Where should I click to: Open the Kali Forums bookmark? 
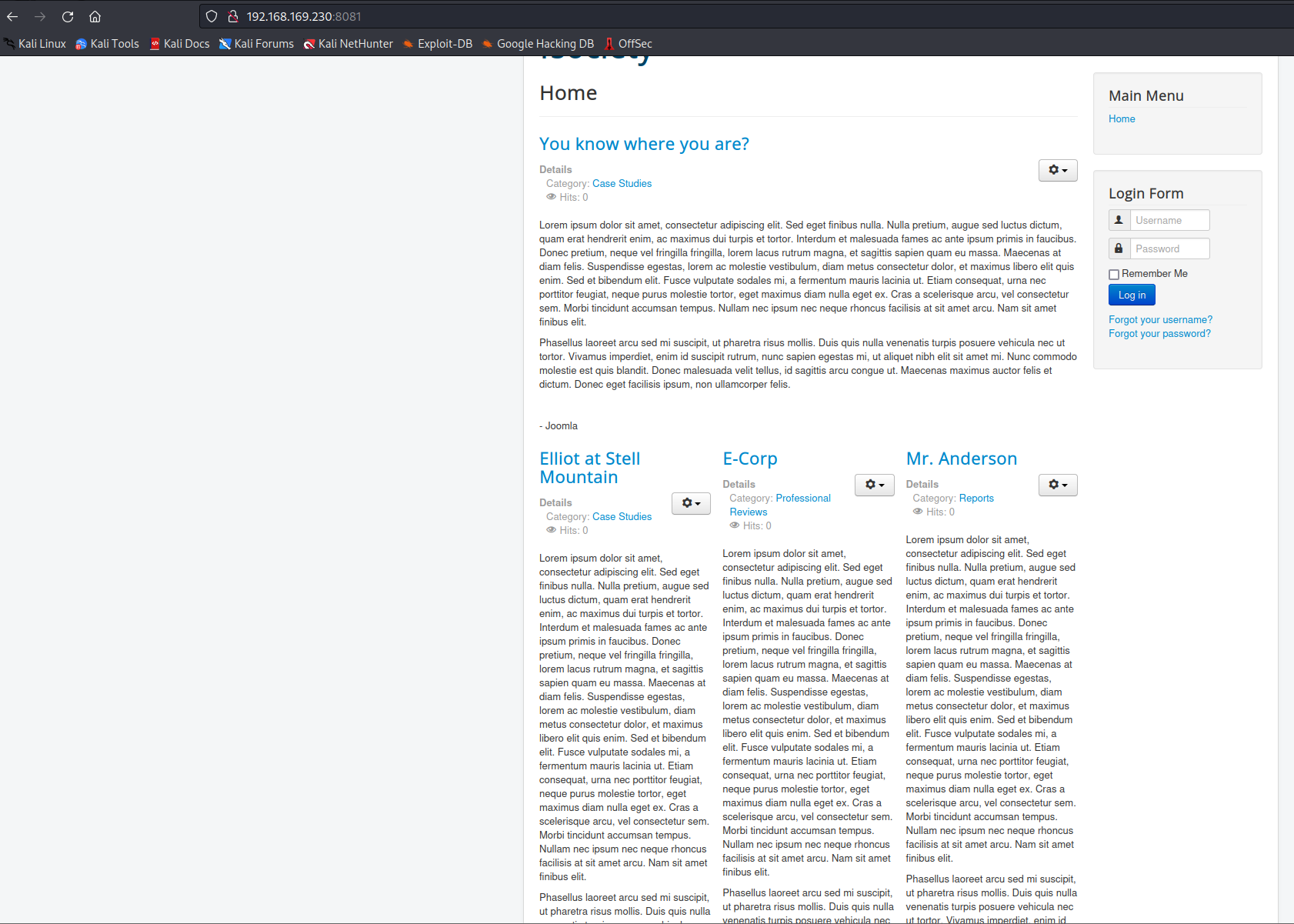257,44
